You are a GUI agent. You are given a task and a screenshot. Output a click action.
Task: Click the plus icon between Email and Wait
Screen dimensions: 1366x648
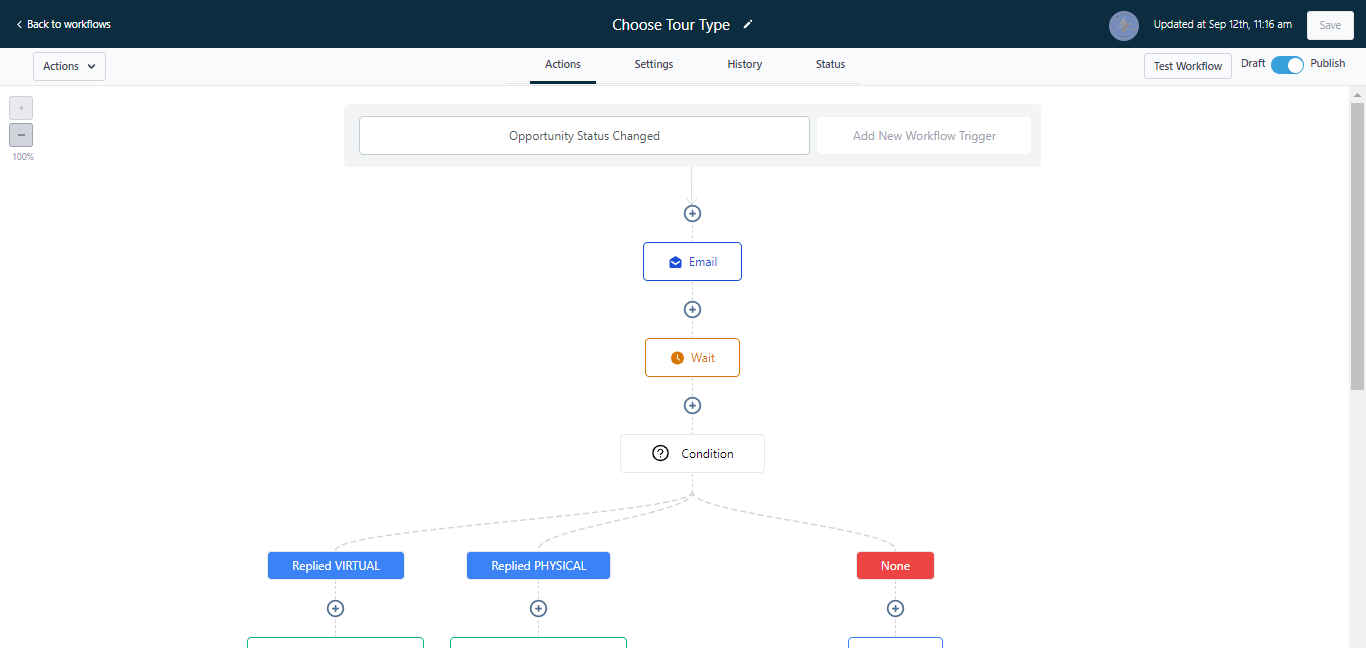[x=692, y=309]
